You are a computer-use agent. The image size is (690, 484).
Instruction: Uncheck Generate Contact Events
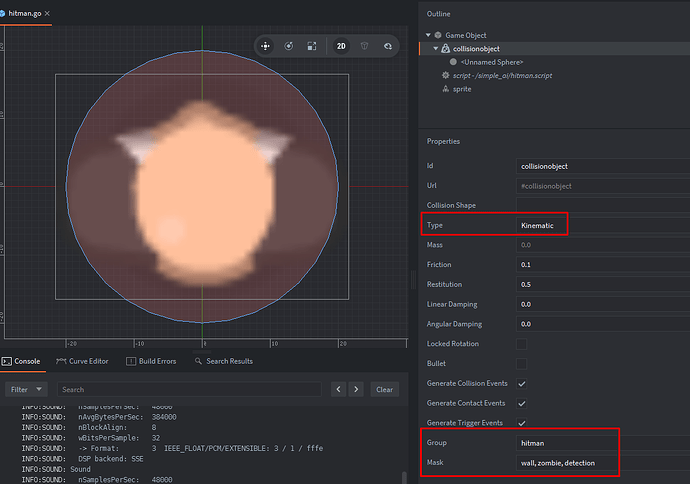pyautogui.click(x=521, y=403)
